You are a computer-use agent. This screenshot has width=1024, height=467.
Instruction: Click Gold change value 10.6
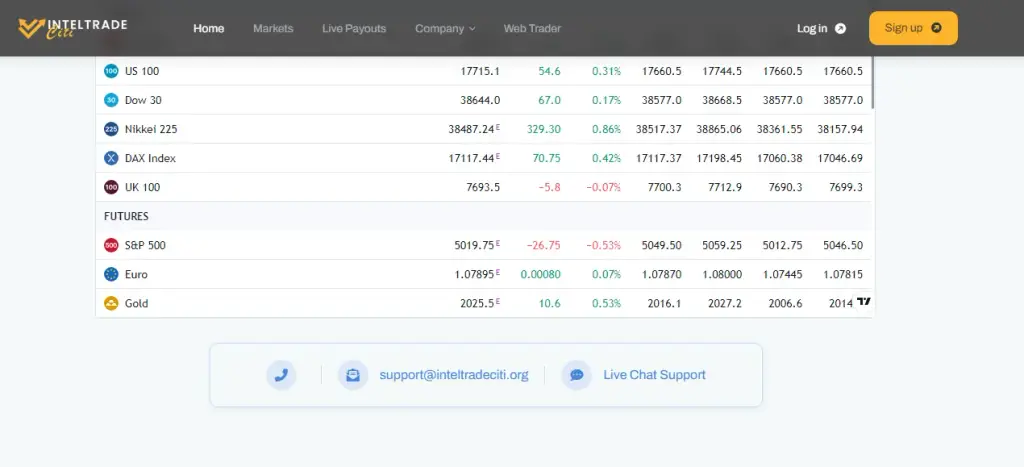pos(549,304)
